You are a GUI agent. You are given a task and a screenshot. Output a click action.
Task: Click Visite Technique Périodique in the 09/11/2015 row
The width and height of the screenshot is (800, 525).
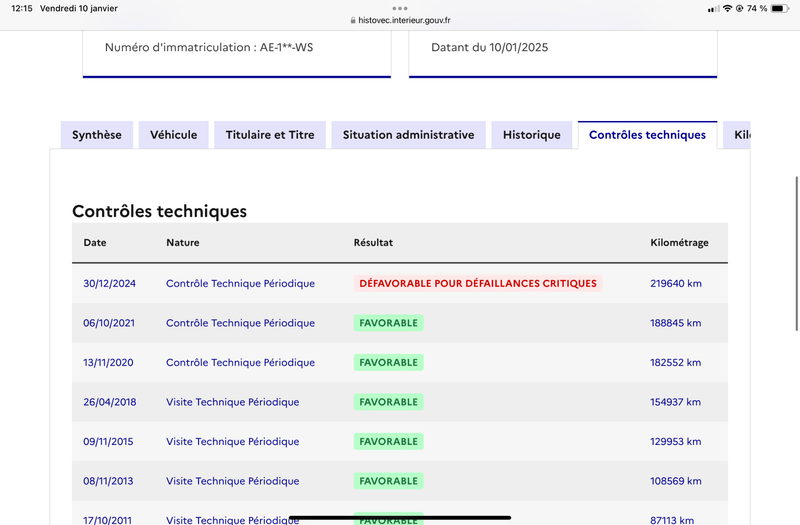pos(233,441)
